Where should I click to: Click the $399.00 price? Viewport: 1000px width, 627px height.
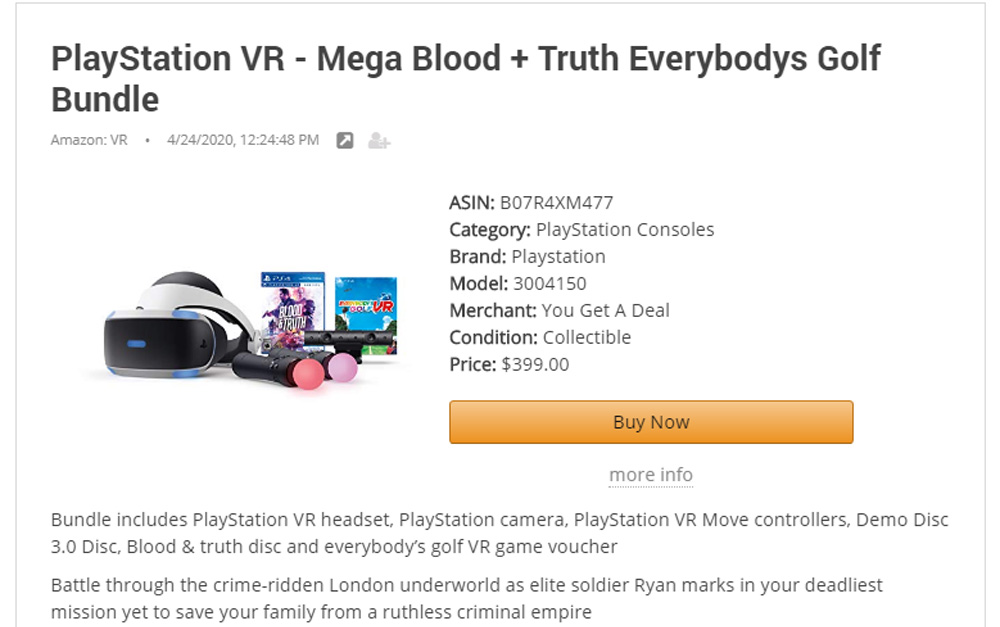pyautogui.click(x=535, y=365)
